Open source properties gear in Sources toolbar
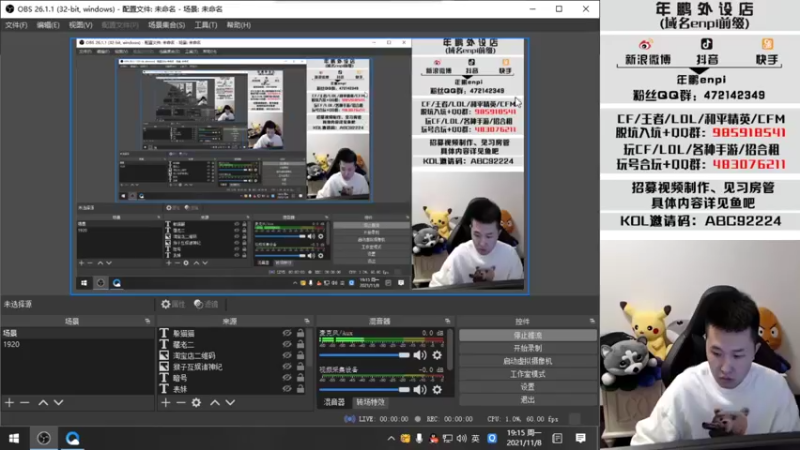The height and width of the screenshot is (450, 800). coord(196,403)
